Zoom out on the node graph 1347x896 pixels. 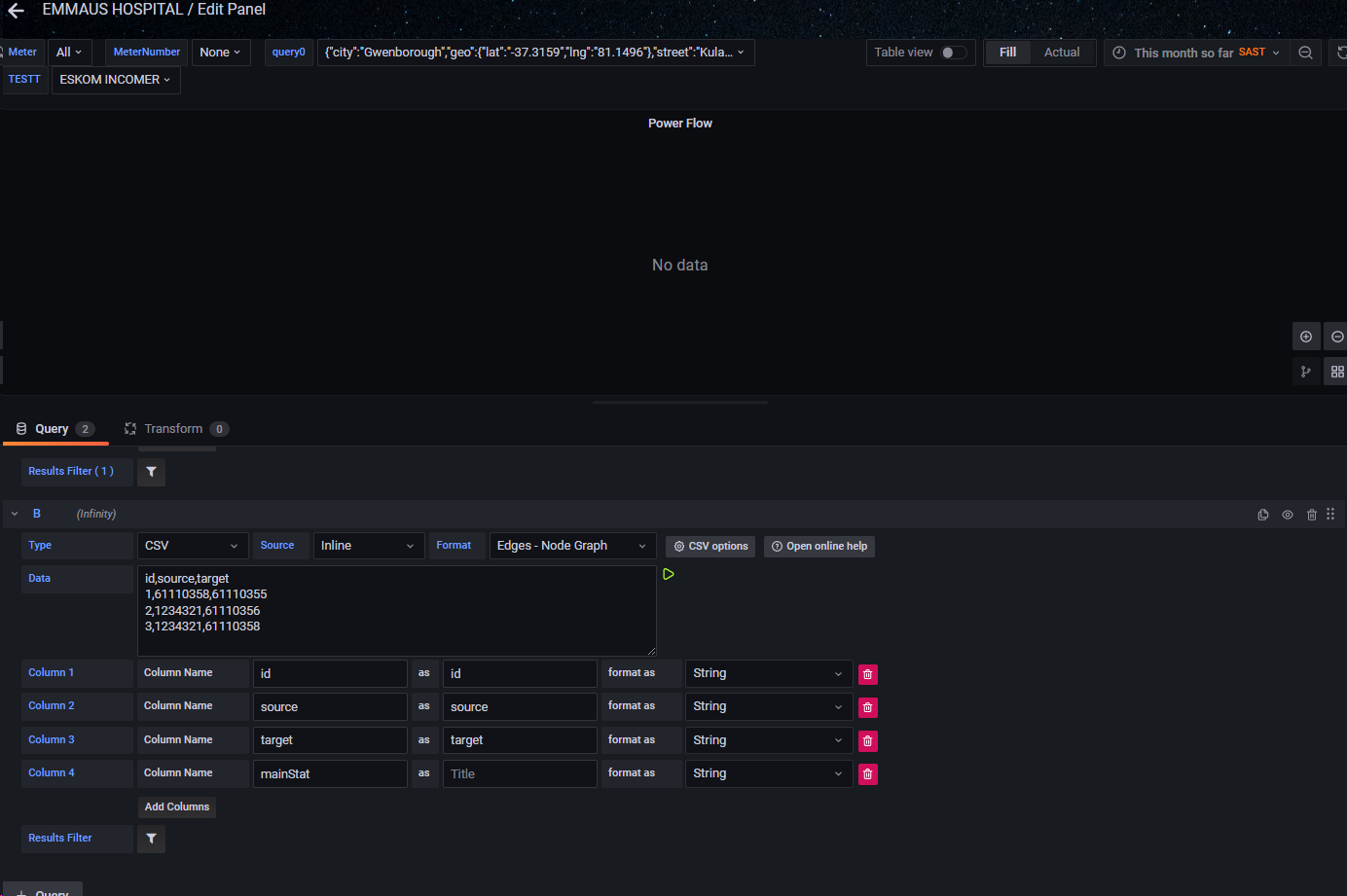1337,337
